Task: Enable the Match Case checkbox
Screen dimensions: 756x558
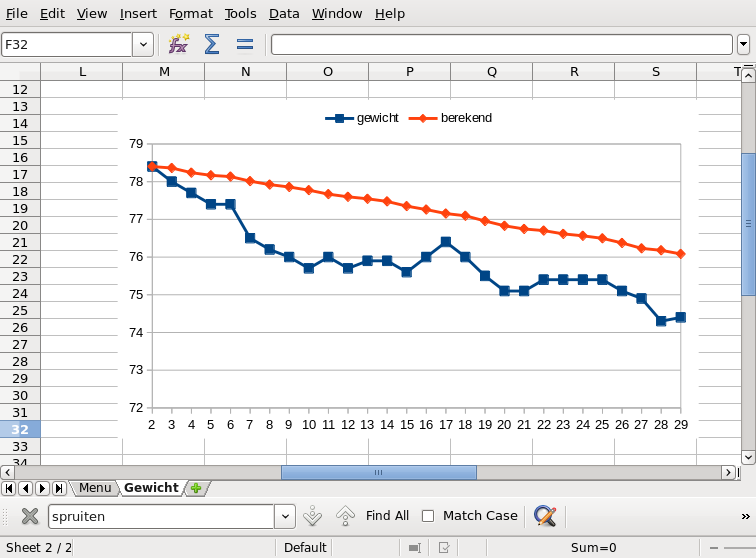Action: pos(428,516)
